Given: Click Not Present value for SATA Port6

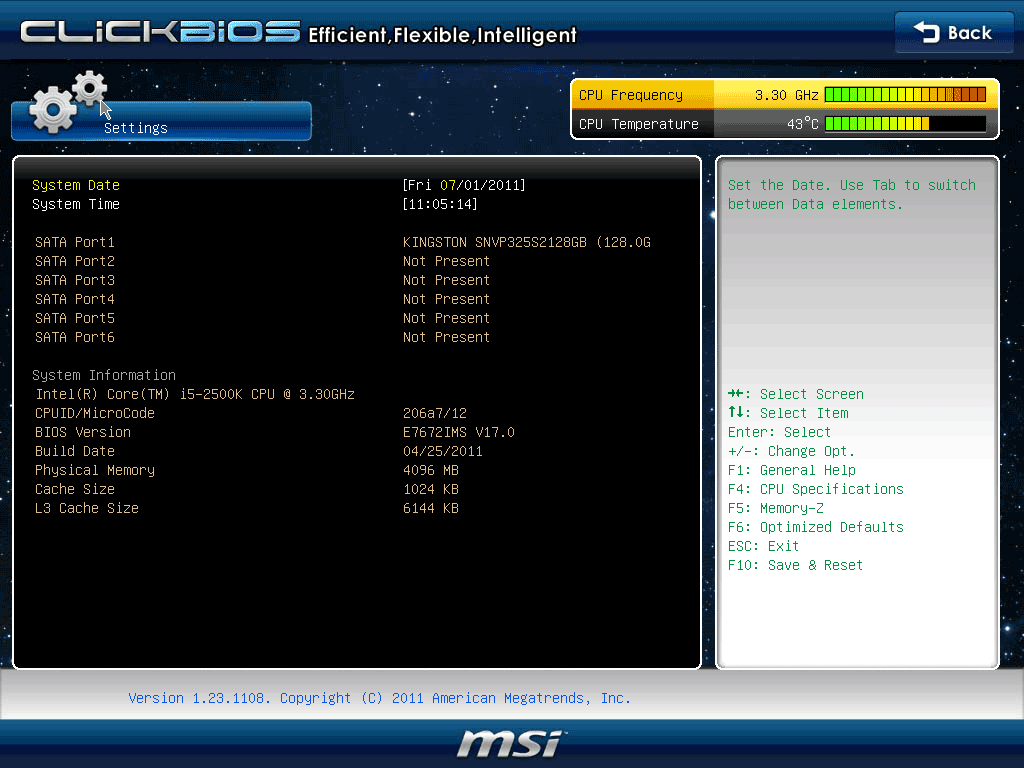Looking at the screenshot, I should (446, 337).
